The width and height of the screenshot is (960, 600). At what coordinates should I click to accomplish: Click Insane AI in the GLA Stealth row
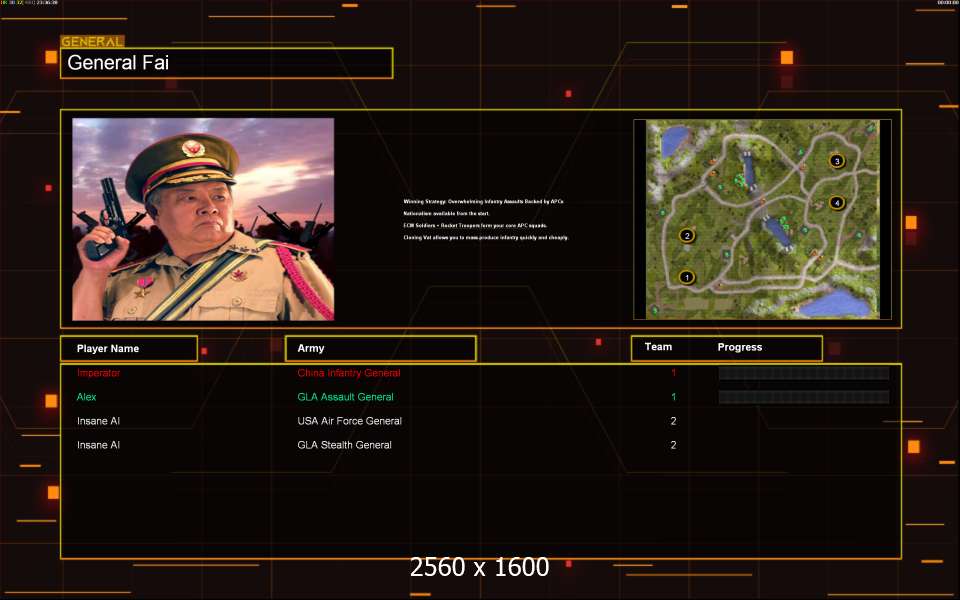99,445
